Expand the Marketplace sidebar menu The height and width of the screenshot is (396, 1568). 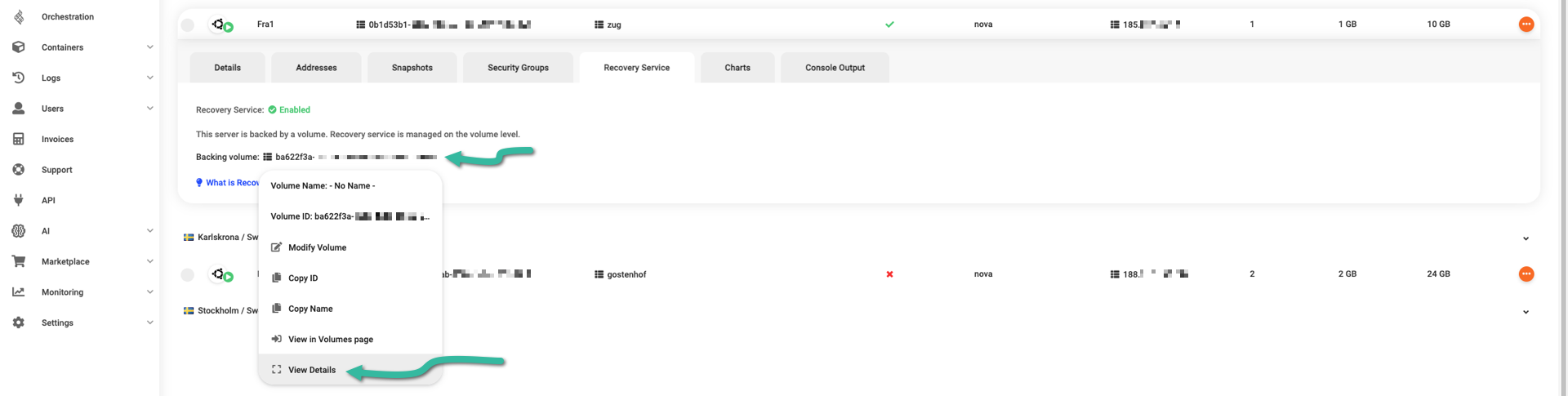point(150,261)
